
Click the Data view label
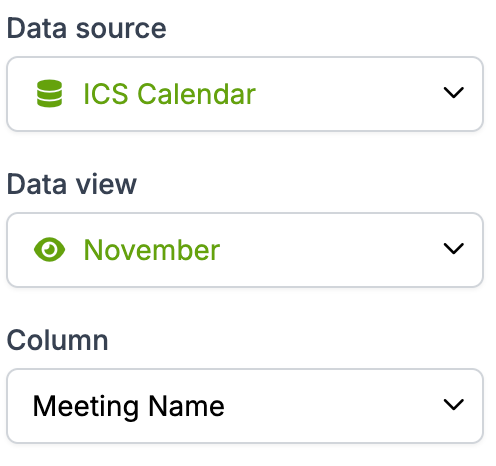pyautogui.click(x=72, y=184)
